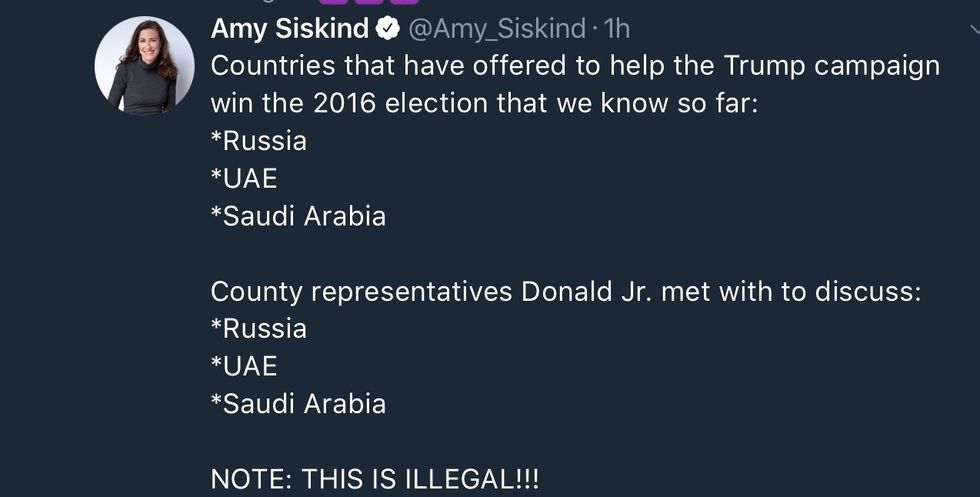Click the Amy Siskind display name
Viewport: 980px width, 497px height.
289,29
